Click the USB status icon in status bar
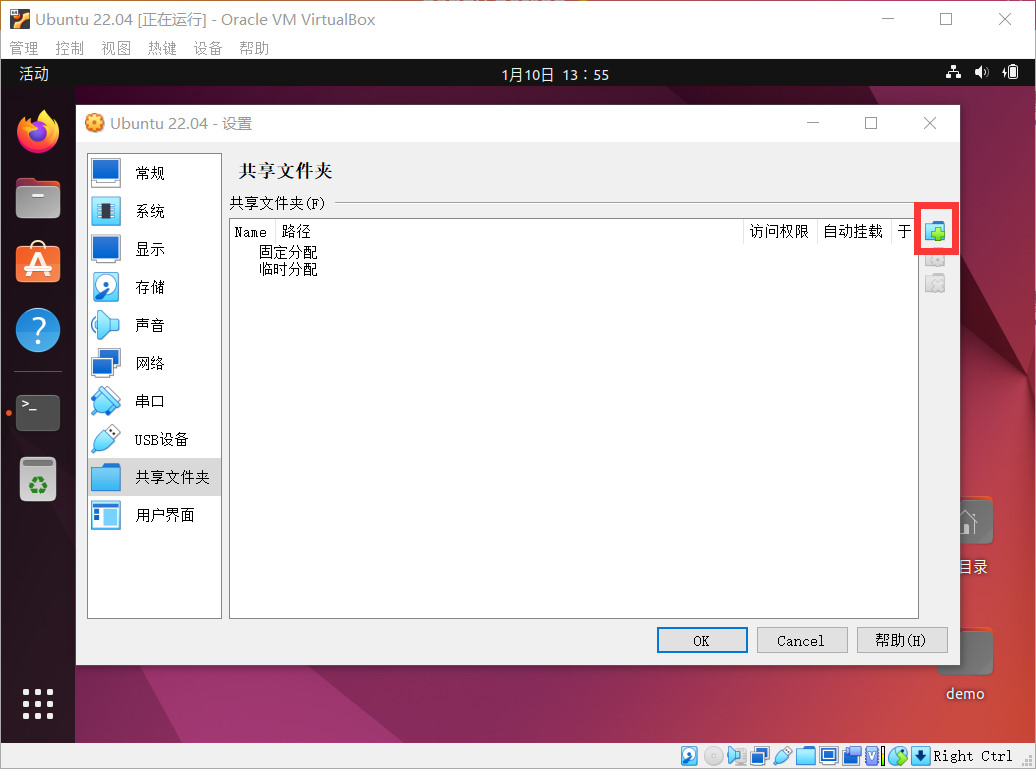Image resolution: width=1036 pixels, height=769 pixels. 783,755
